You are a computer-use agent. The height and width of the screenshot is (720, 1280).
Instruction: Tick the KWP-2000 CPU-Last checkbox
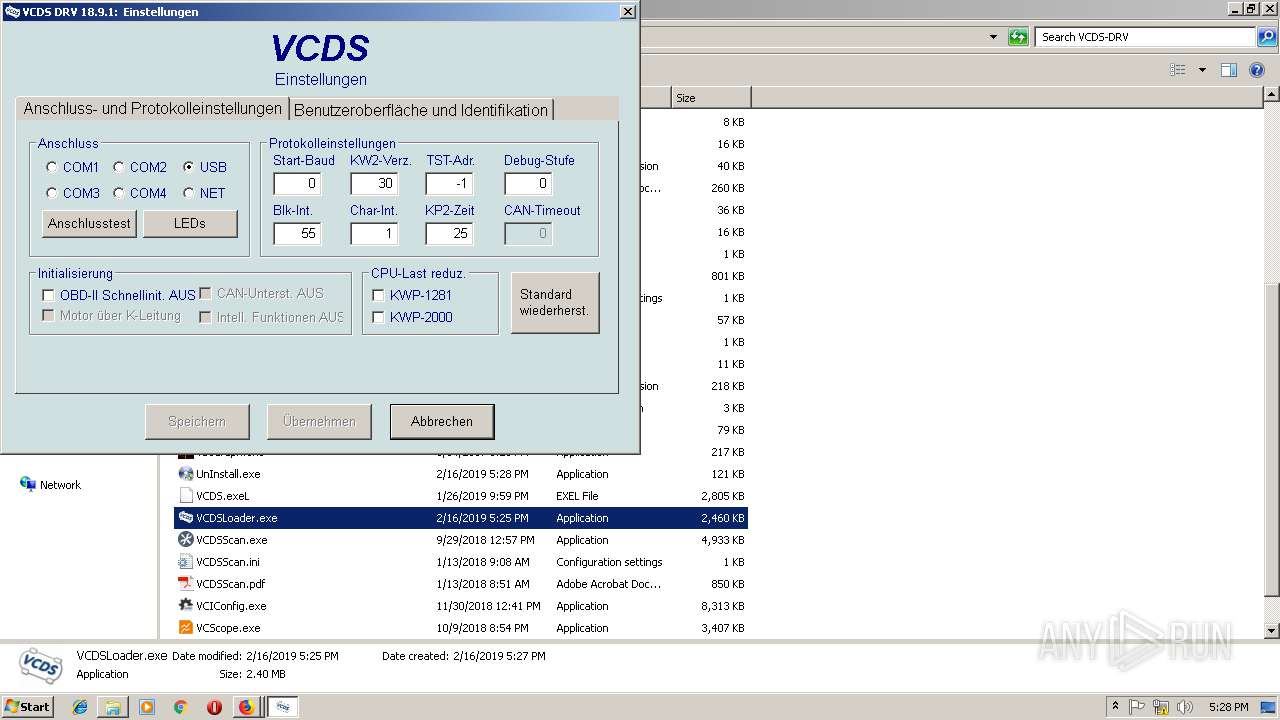point(378,317)
